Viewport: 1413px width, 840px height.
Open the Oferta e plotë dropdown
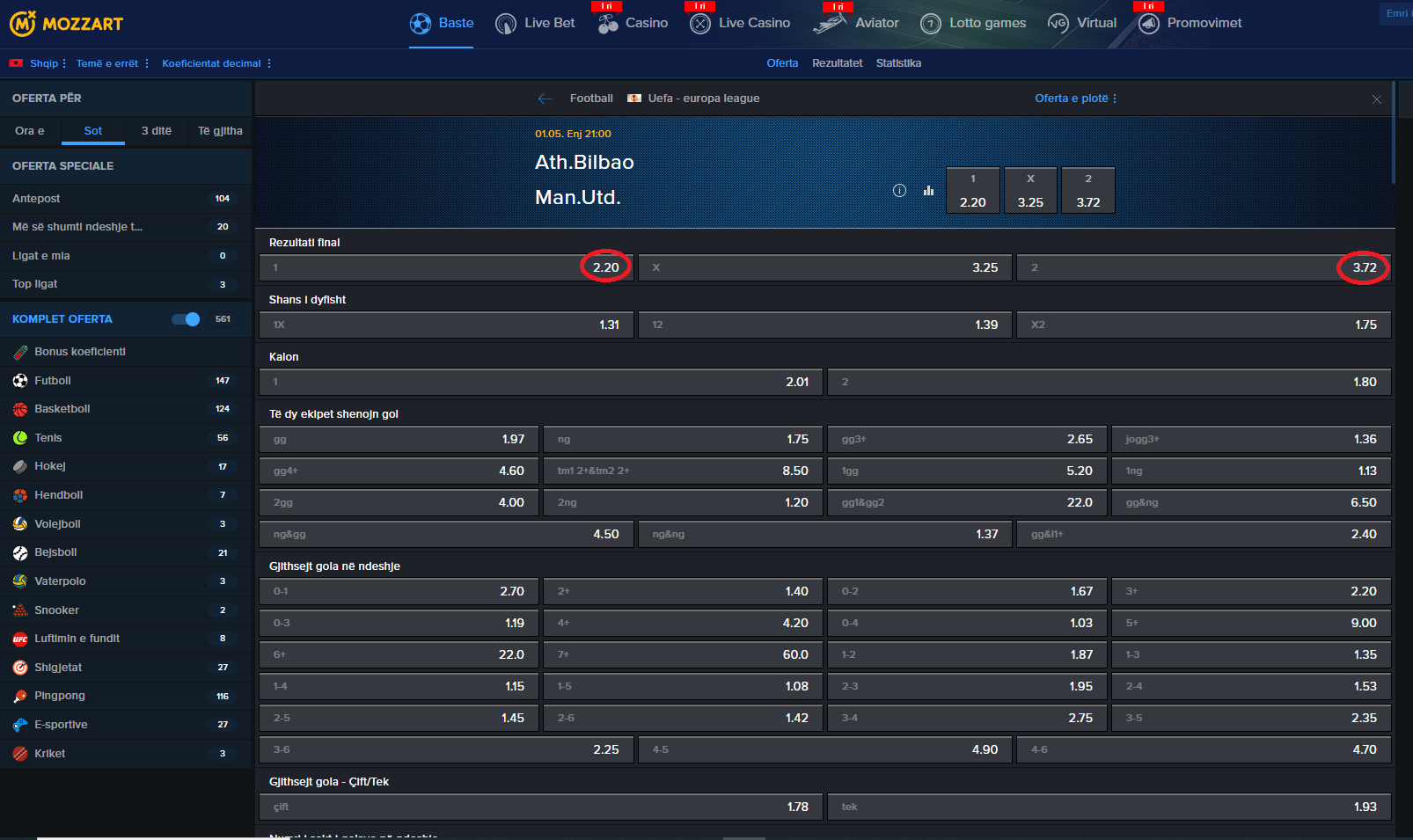point(1076,99)
